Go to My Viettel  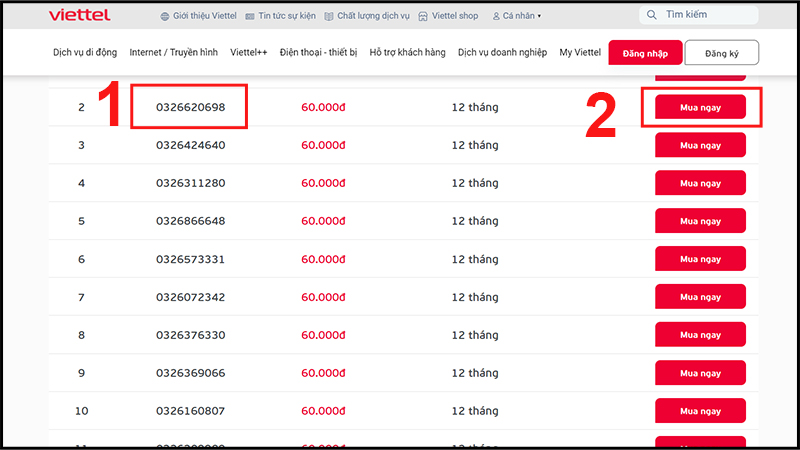pyautogui.click(x=580, y=52)
